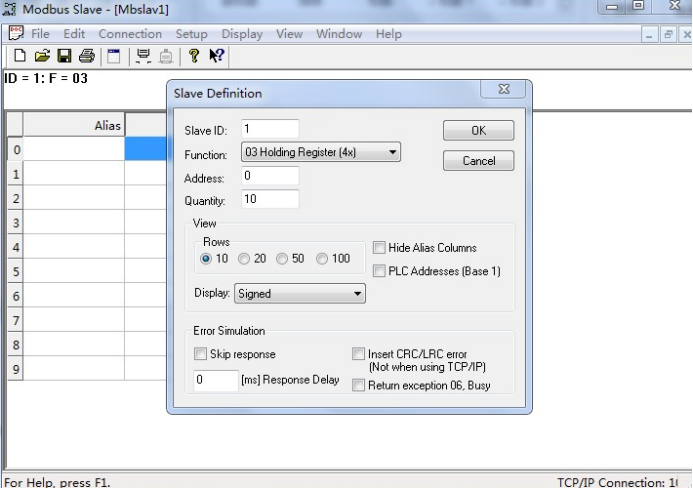Select row header 3 in table
Viewport: 693px width, 489px height.
click(15, 222)
